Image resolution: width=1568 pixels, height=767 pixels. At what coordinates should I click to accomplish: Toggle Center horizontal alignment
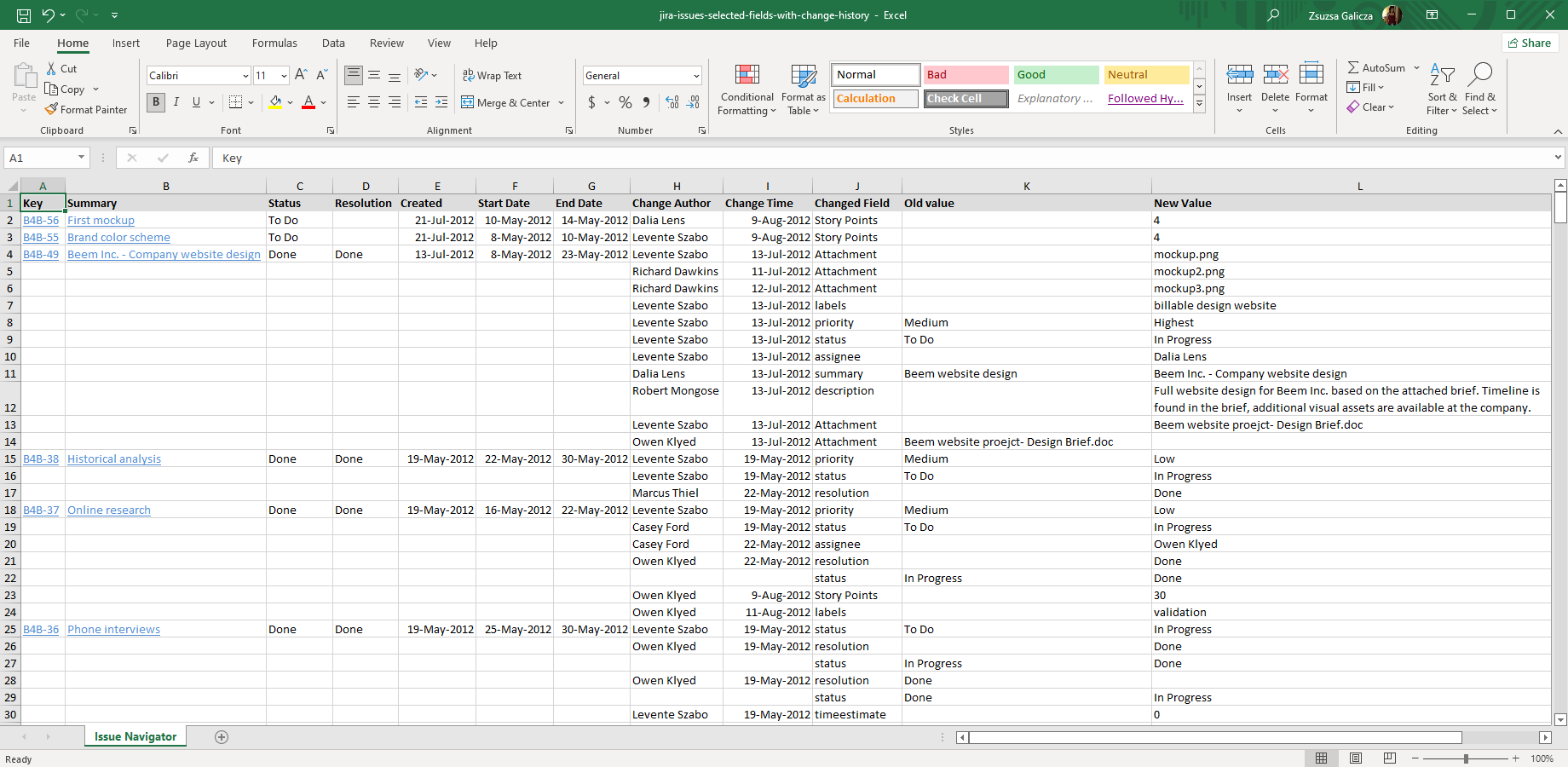374,102
